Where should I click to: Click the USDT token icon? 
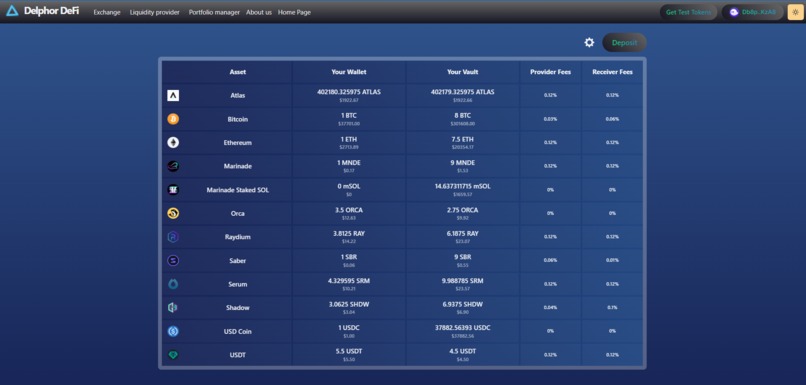(173, 355)
